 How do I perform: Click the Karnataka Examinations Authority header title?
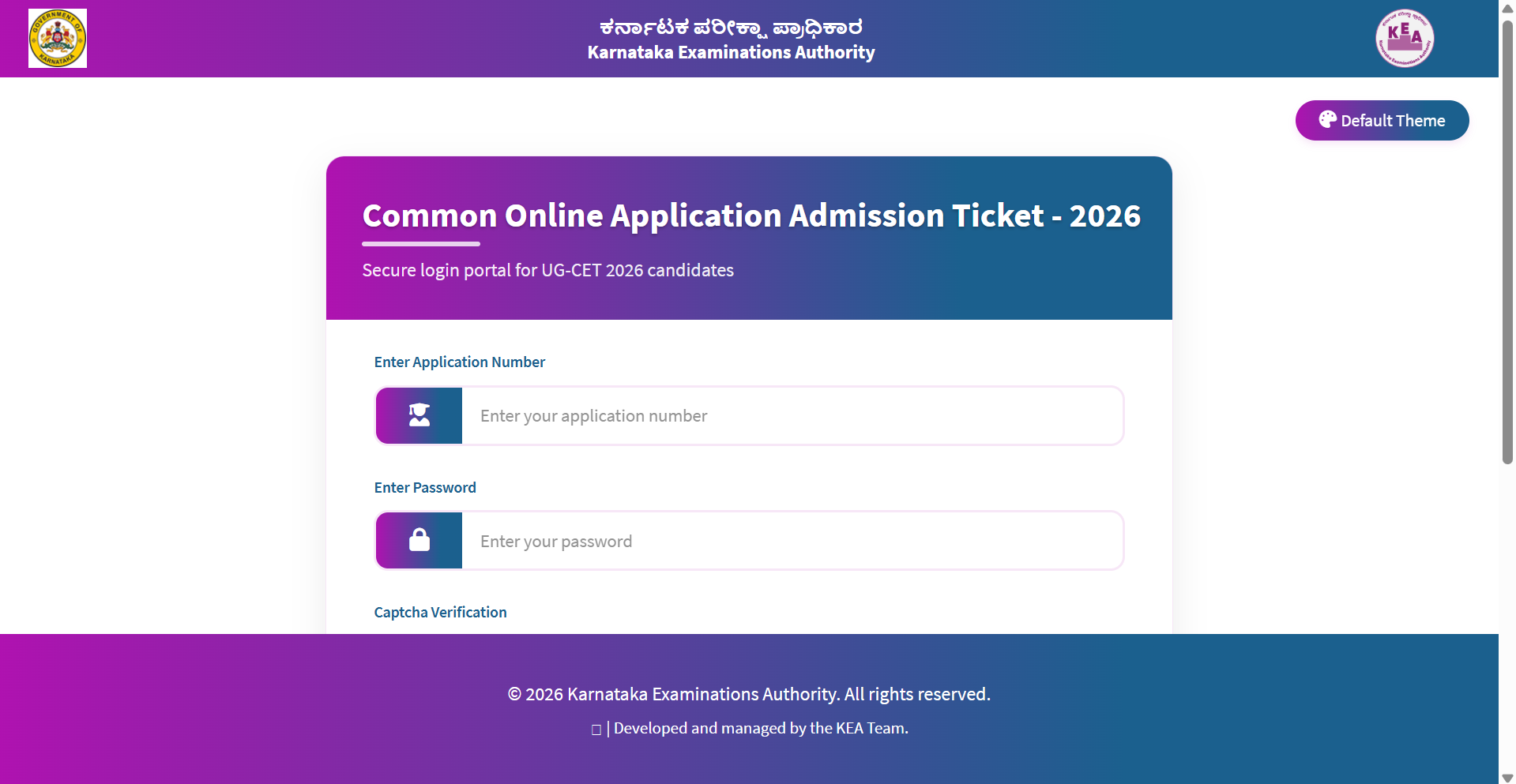point(731,53)
